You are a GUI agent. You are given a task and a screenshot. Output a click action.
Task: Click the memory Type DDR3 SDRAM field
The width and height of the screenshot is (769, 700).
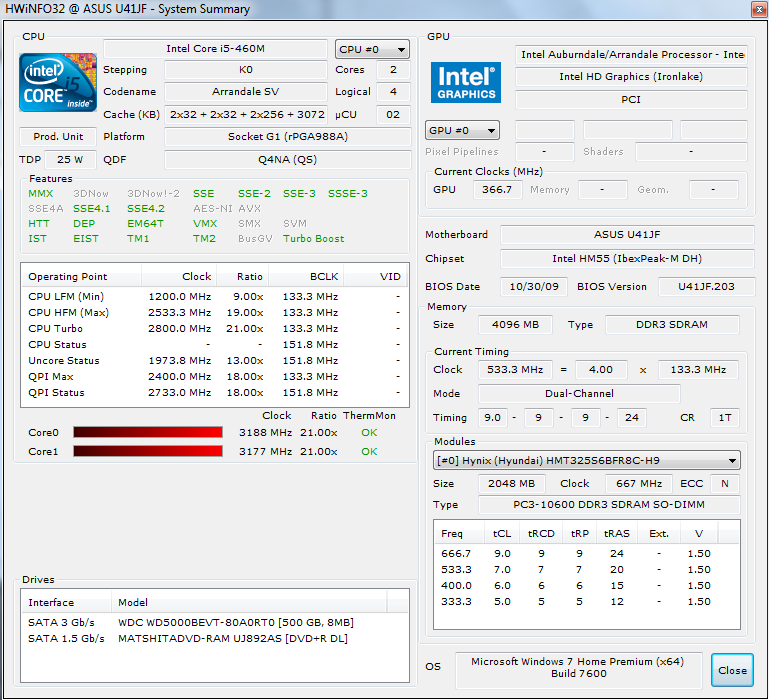click(672, 325)
